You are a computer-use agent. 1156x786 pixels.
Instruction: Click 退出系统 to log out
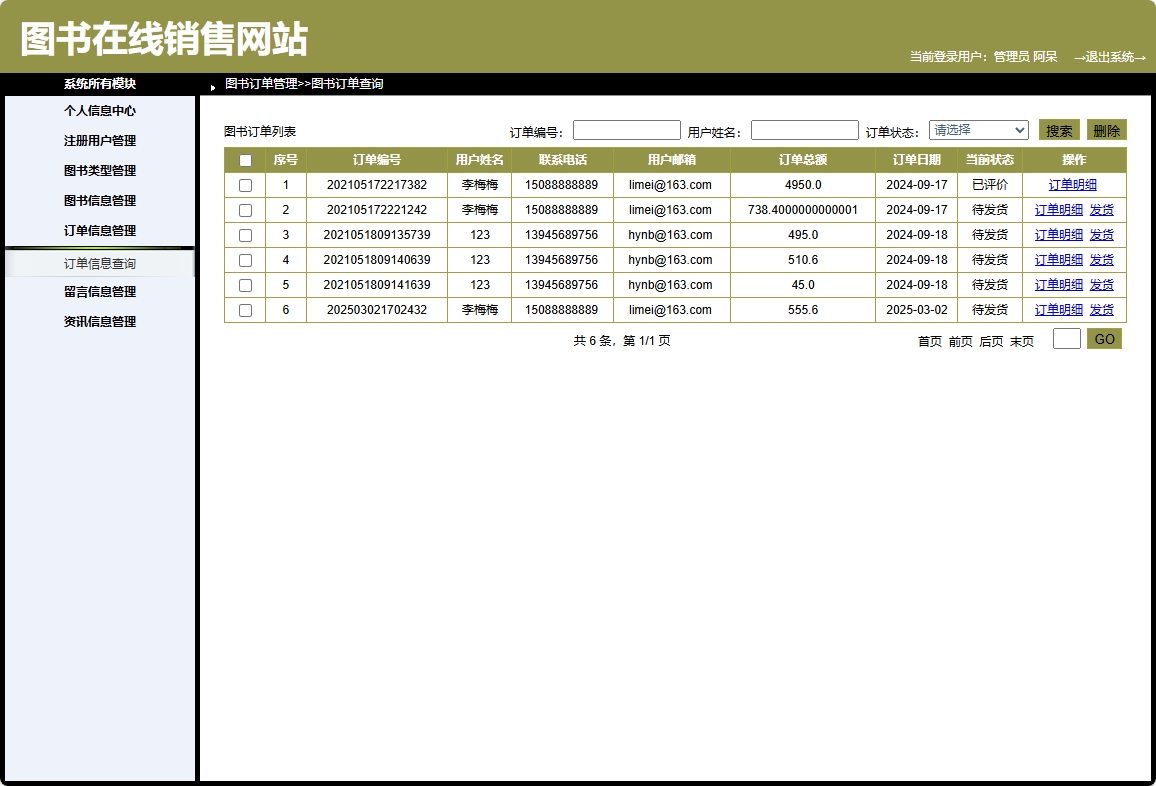tap(1107, 57)
